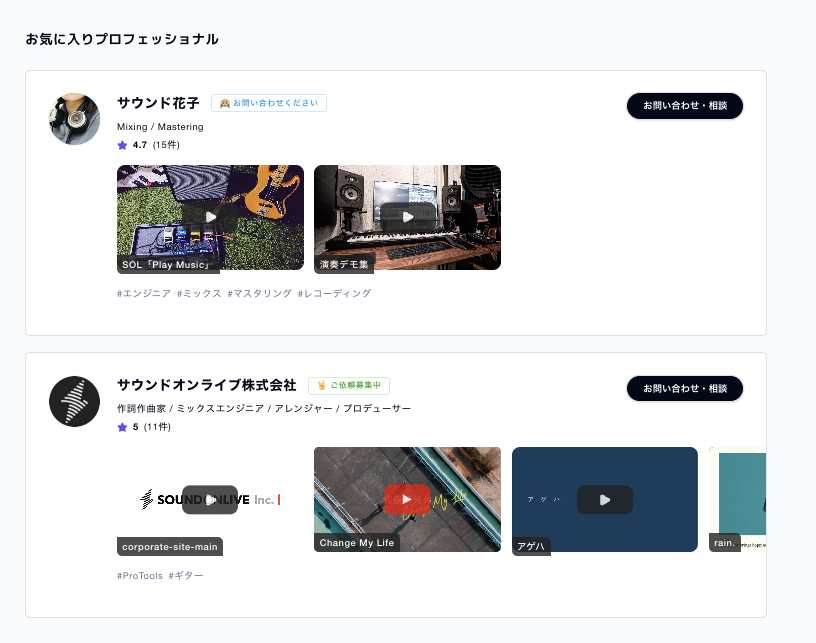This screenshot has height=643, width=816.
Task: Open the rain. thumbnail
Action: click(737, 499)
